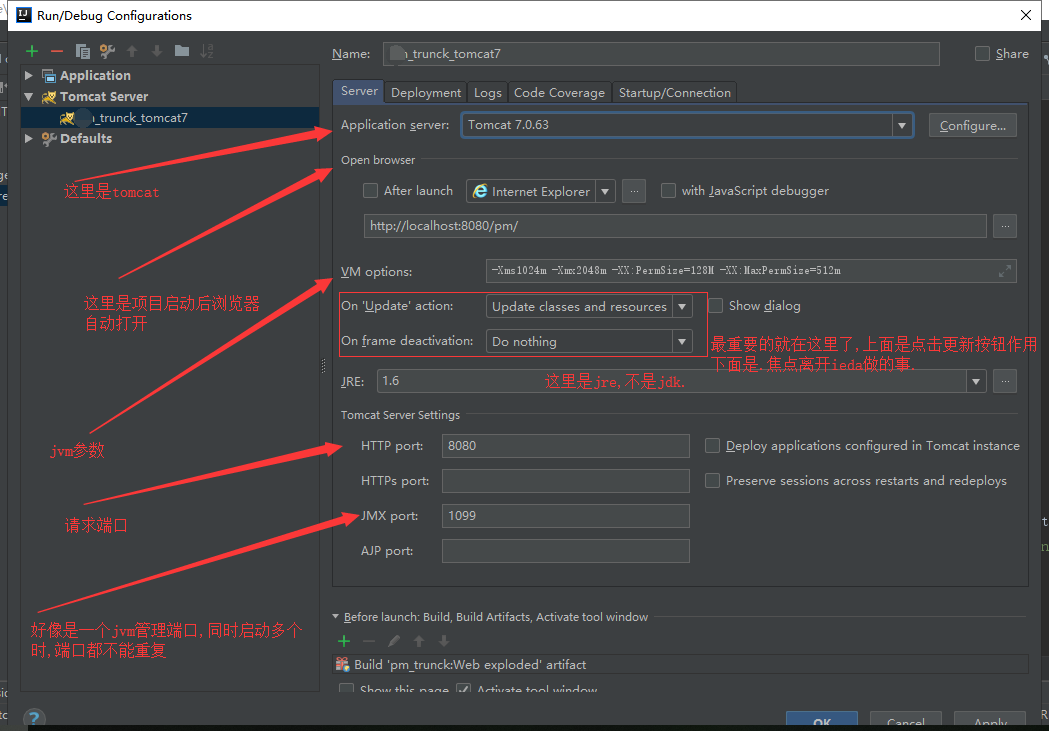Expand the VM options field editor
1049x731 pixels.
pyautogui.click(x=1004, y=271)
